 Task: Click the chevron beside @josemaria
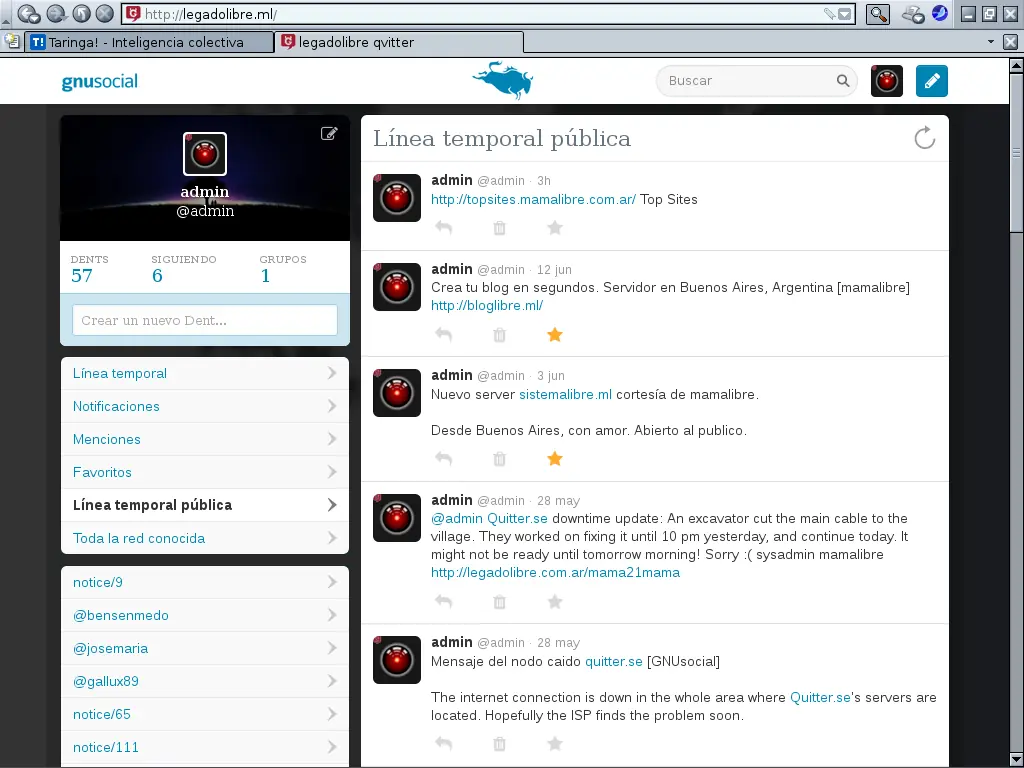332,648
